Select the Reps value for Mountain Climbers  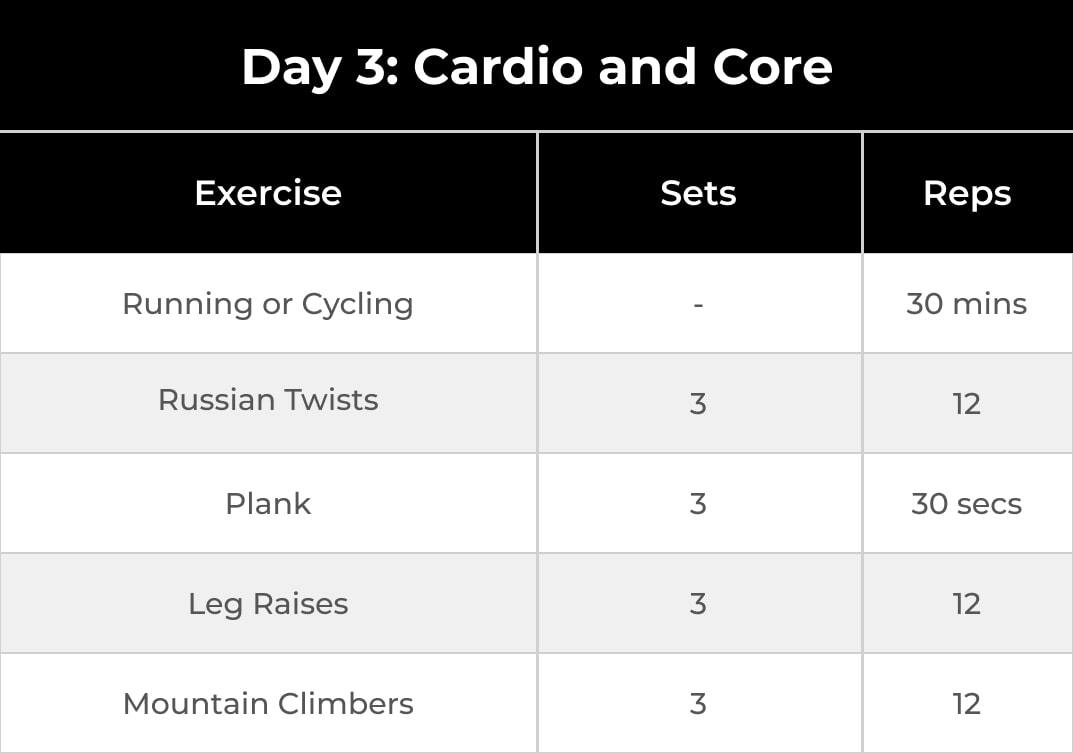(x=966, y=704)
